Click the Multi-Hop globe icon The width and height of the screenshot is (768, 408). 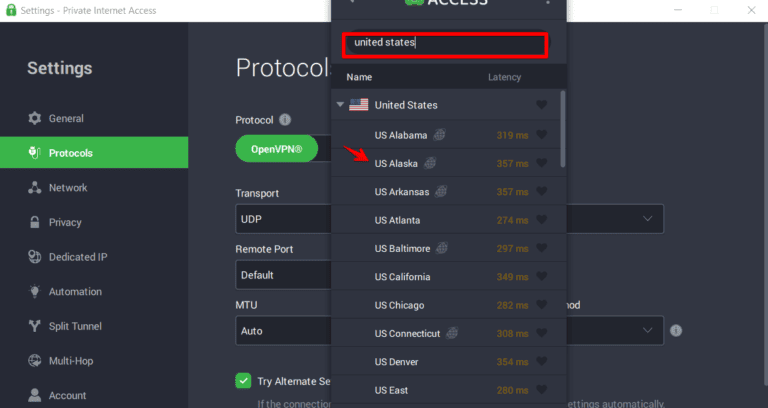(35, 361)
